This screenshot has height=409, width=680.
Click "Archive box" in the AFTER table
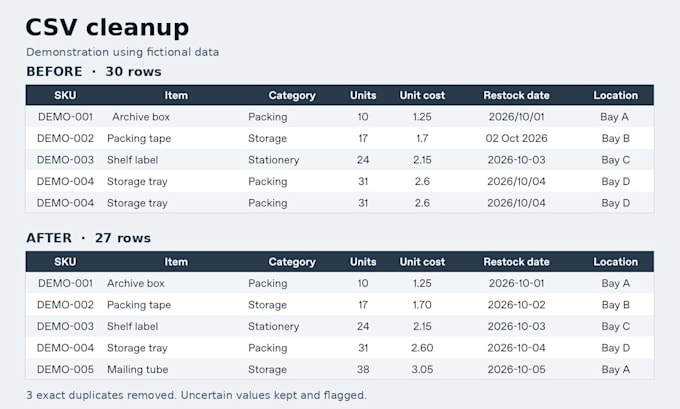(136, 283)
